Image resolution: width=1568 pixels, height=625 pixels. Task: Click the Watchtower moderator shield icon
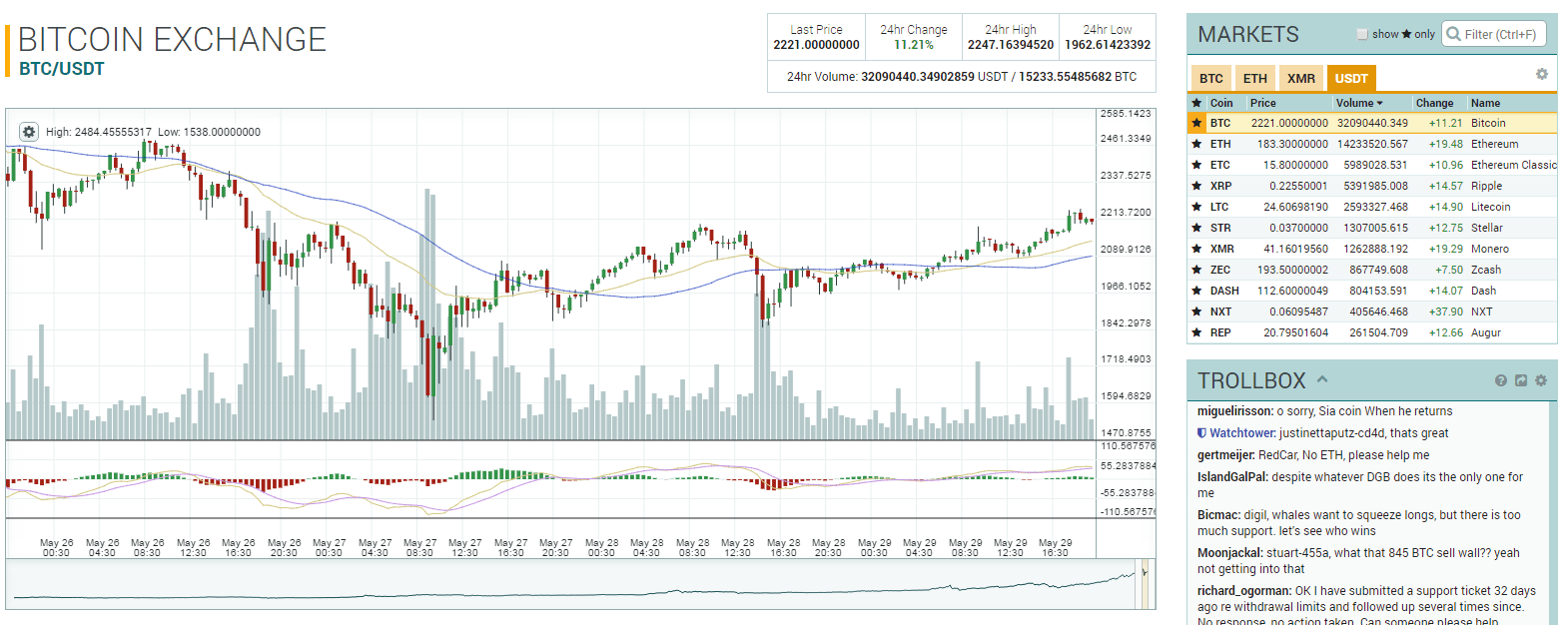point(1202,433)
